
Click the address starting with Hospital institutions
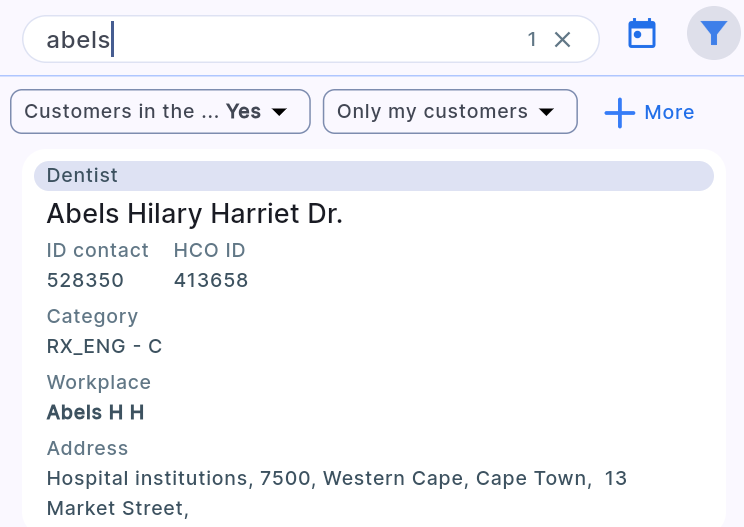(x=336, y=479)
